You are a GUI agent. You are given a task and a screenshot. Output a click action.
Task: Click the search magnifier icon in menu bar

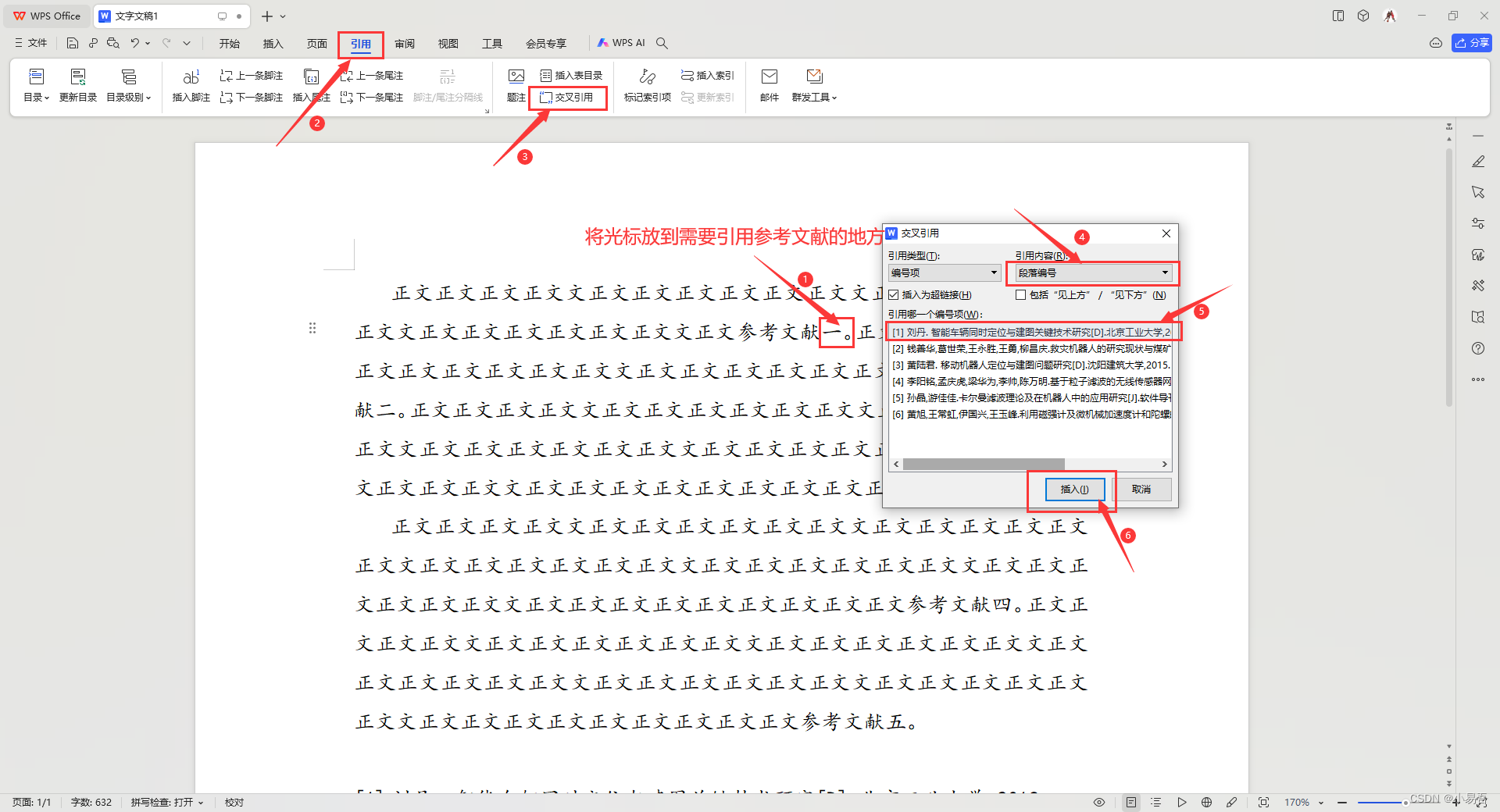tap(662, 43)
